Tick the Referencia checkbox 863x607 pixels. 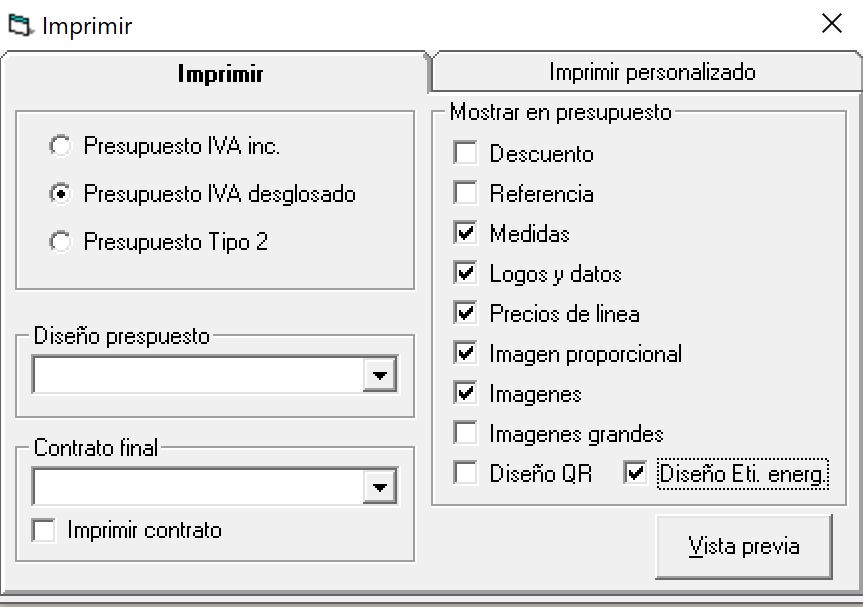click(465, 193)
